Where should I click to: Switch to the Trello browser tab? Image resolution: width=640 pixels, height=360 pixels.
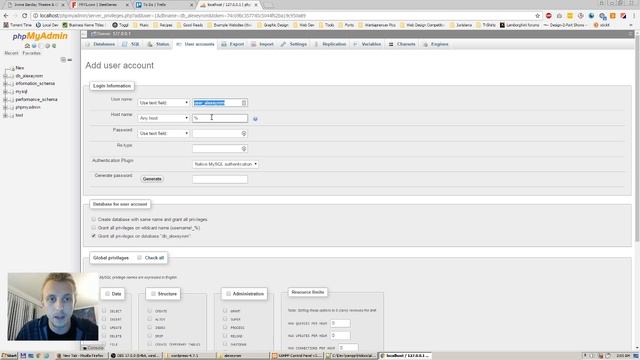click(164, 4)
